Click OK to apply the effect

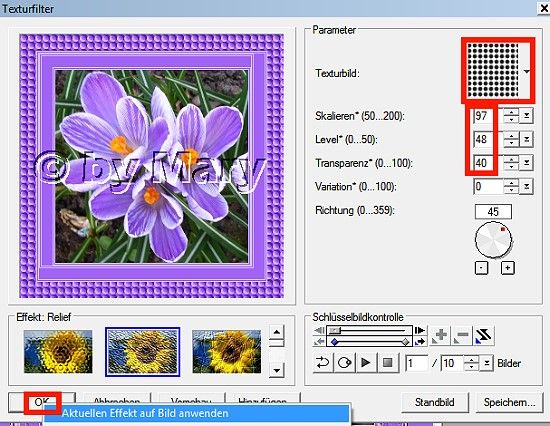[42, 402]
